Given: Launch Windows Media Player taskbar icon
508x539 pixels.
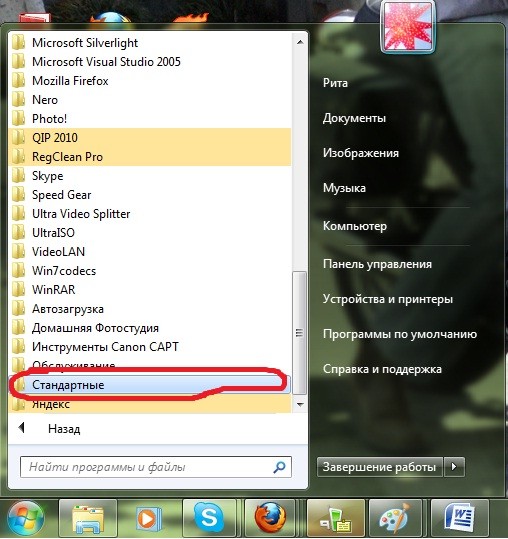Looking at the screenshot, I should (149, 518).
